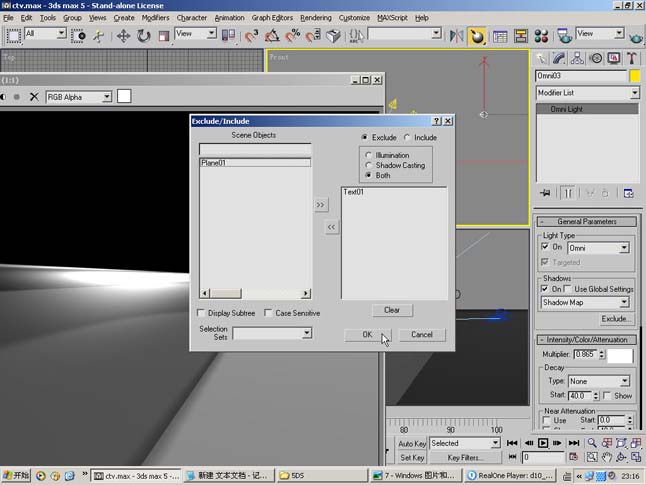This screenshot has width=646, height=485.
Task: Collapse Intensity/Color/Attenuation rollout
Action: [586, 340]
